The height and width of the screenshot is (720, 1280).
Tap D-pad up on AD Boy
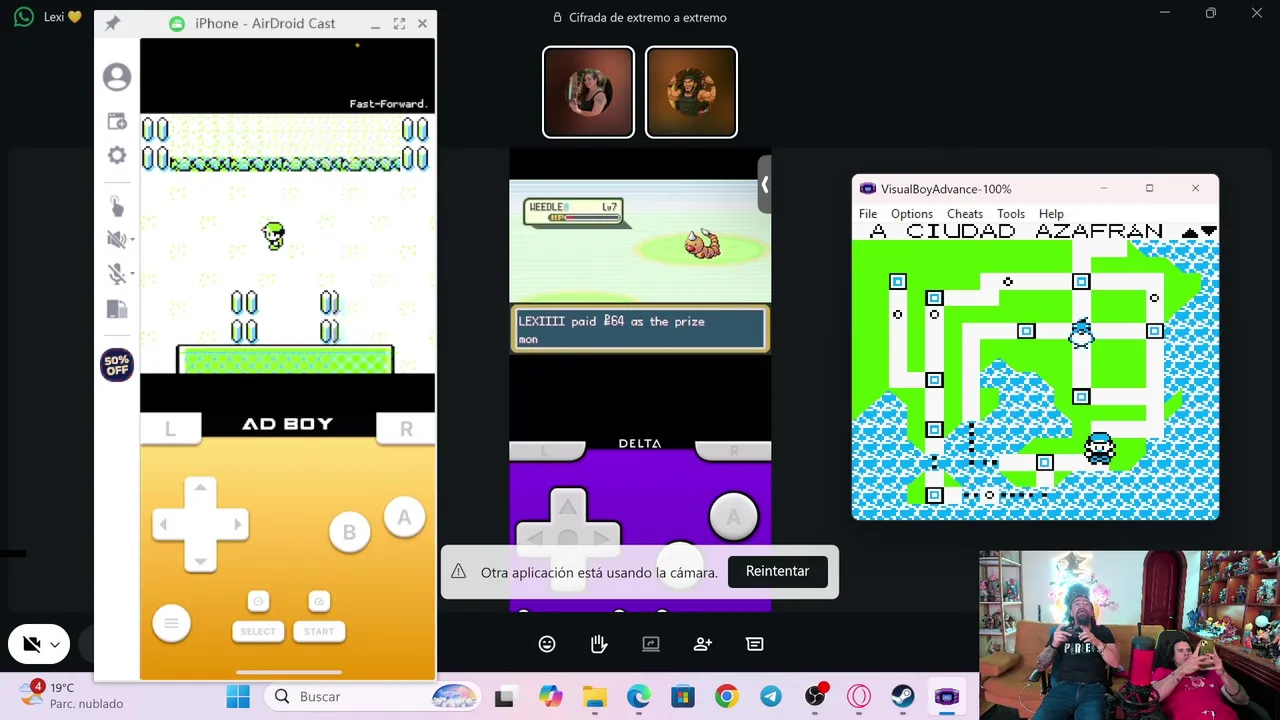point(200,488)
